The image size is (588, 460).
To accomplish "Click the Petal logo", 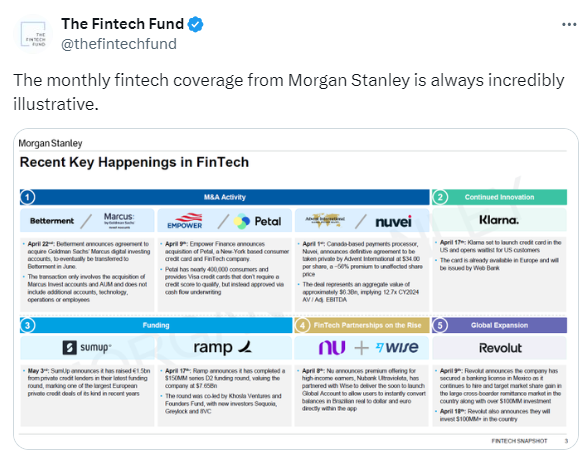I will [257, 221].
